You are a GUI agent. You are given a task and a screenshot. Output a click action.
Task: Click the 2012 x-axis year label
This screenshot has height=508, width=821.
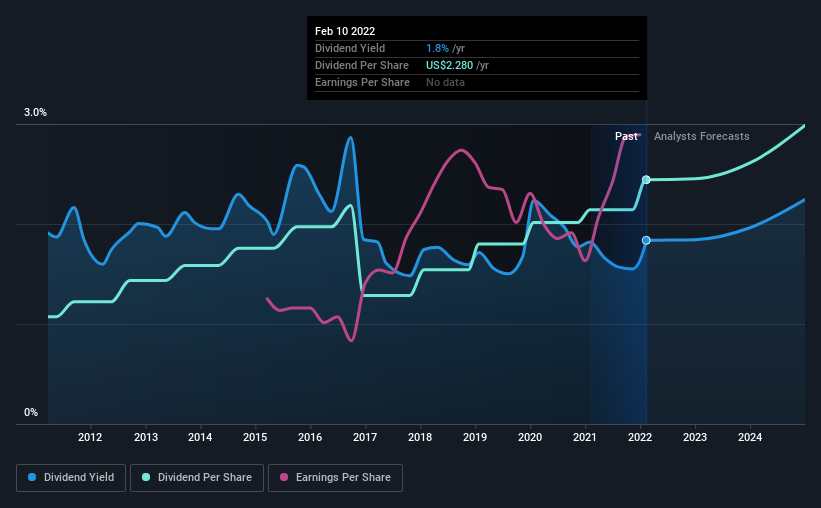pos(90,437)
